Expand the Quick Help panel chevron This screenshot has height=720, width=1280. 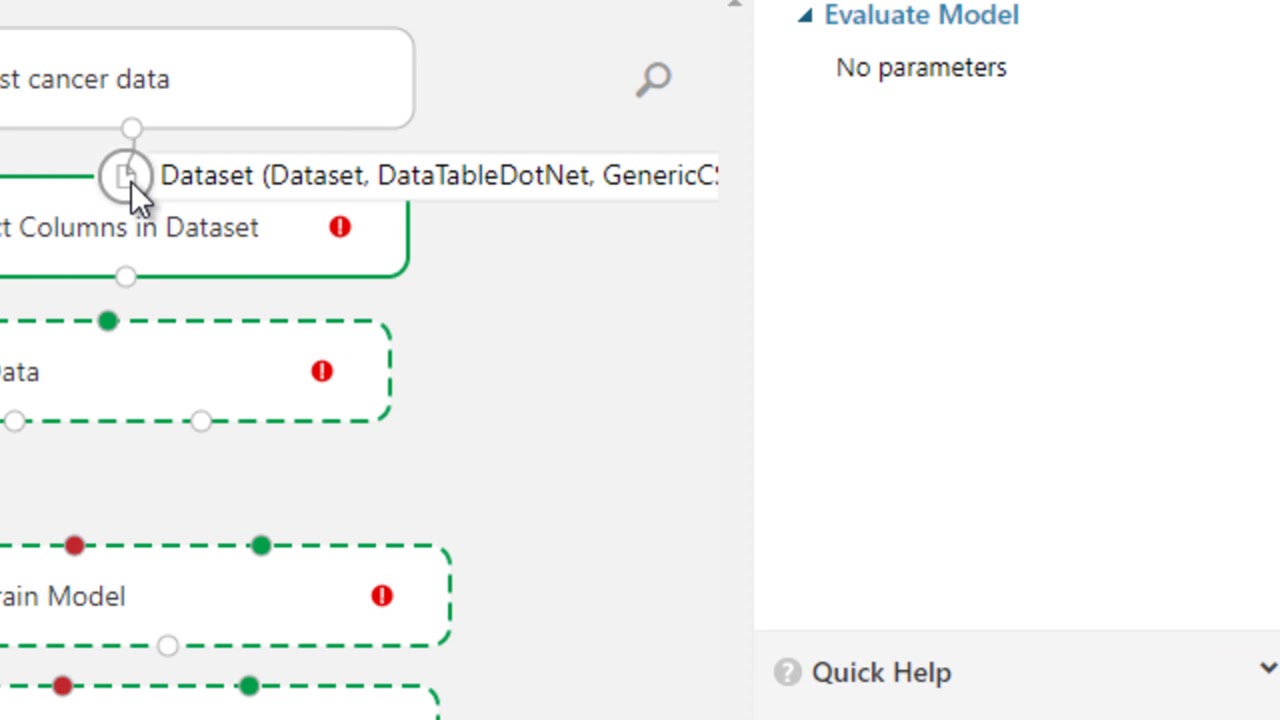pyautogui.click(x=1268, y=668)
